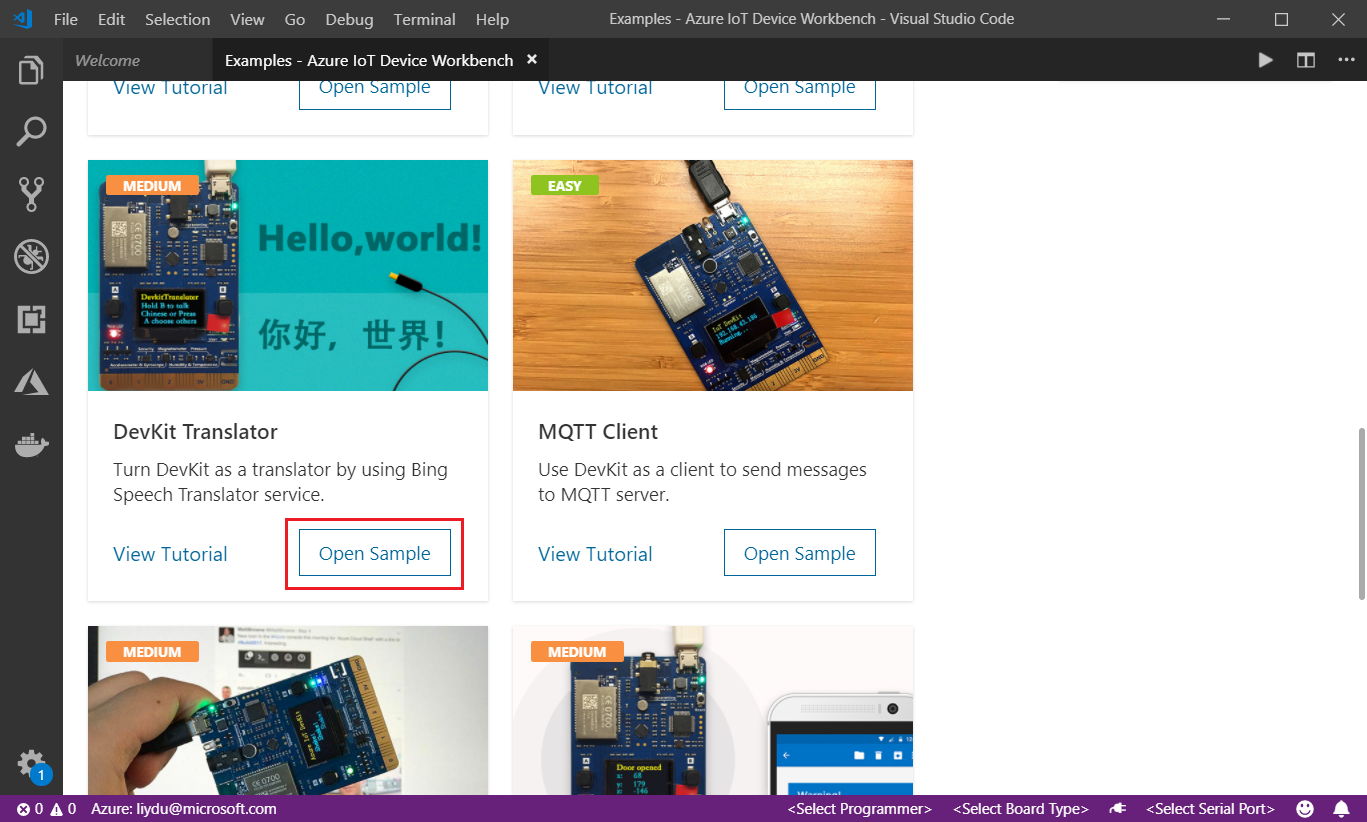Open the View menu
The image size is (1367, 822).
click(x=247, y=19)
